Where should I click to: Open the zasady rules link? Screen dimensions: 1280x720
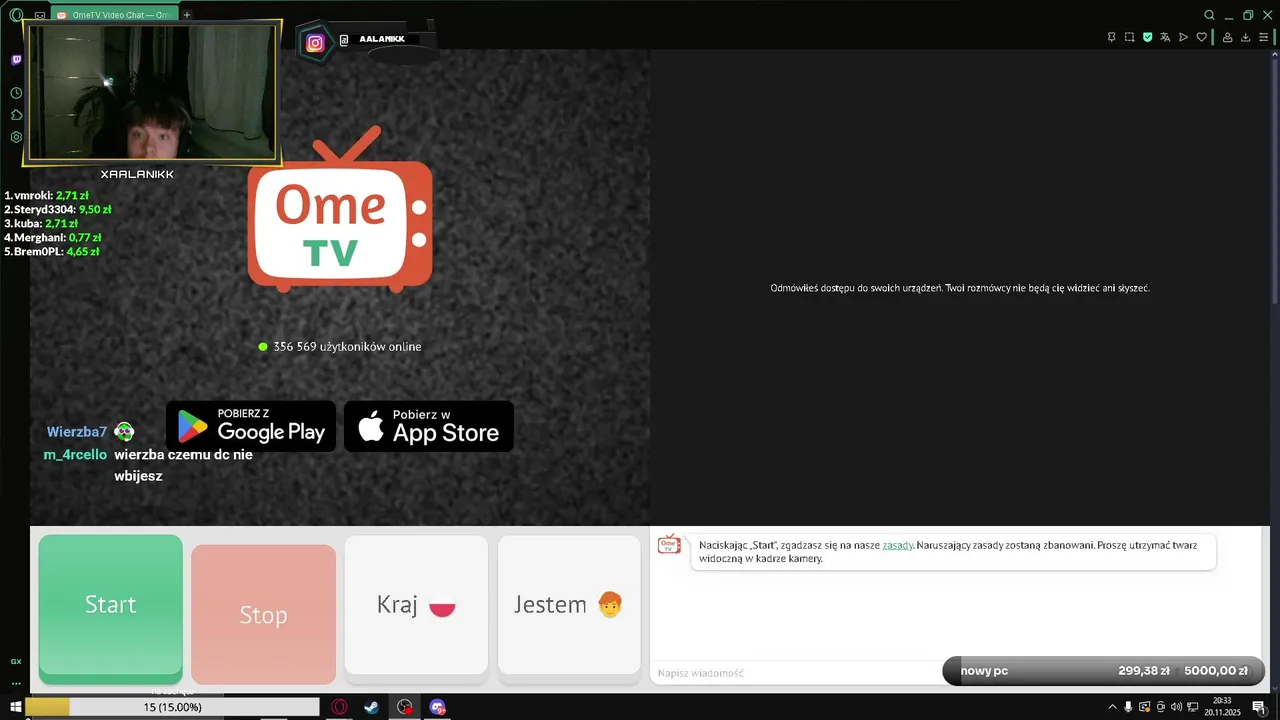tap(897, 545)
